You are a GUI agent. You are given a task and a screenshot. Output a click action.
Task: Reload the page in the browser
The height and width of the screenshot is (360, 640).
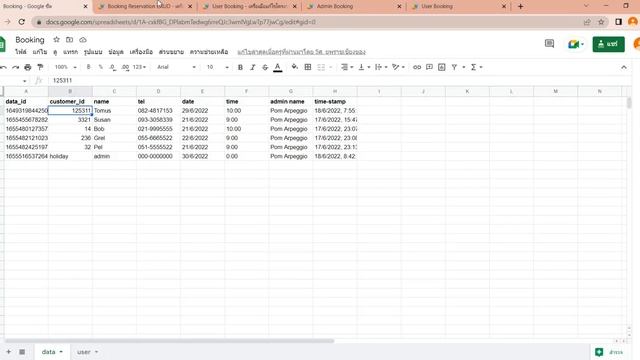pyautogui.click(x=22, y=22)
